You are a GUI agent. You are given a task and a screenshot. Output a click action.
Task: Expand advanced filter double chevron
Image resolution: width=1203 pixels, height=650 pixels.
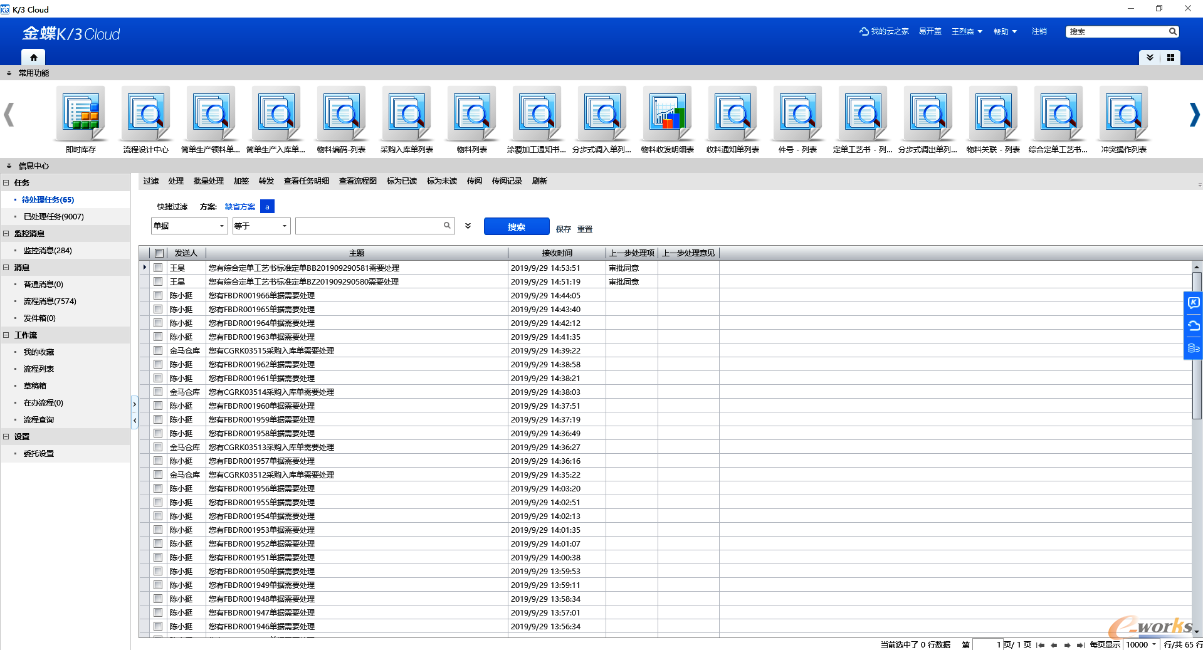[x=468, y=227]
